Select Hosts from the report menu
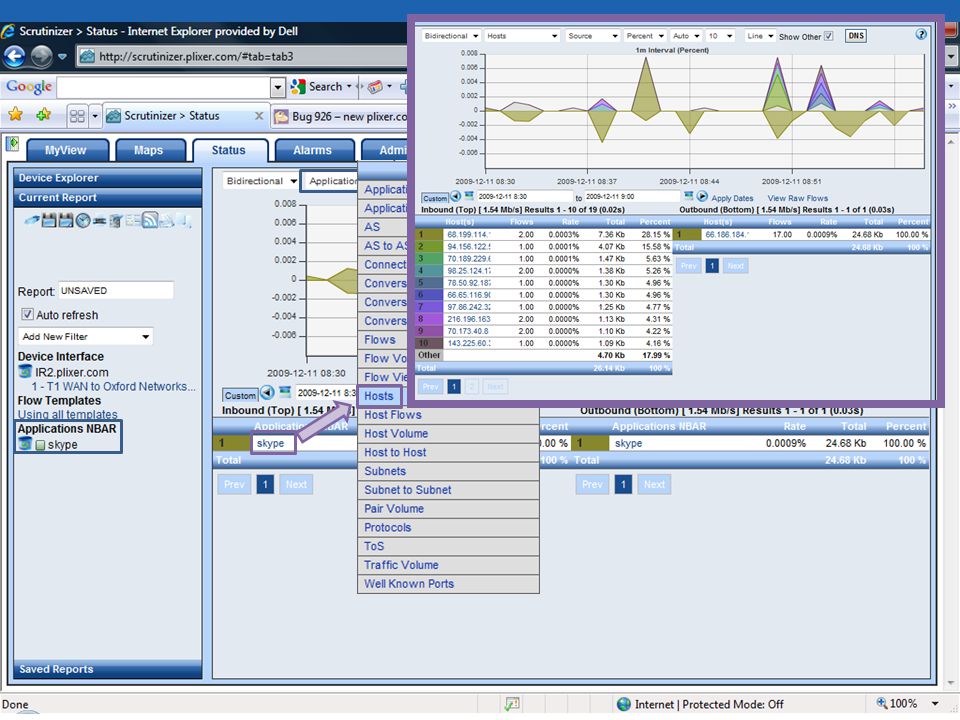 [379, 396]
